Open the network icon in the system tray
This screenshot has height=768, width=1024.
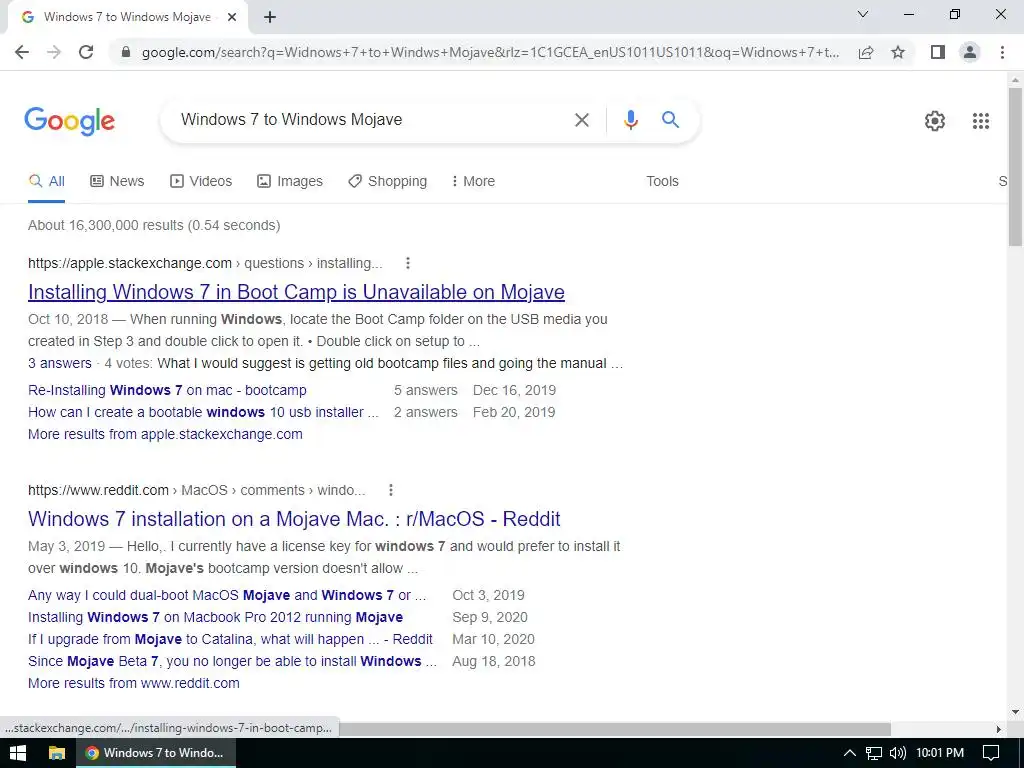tap(874, 753)
